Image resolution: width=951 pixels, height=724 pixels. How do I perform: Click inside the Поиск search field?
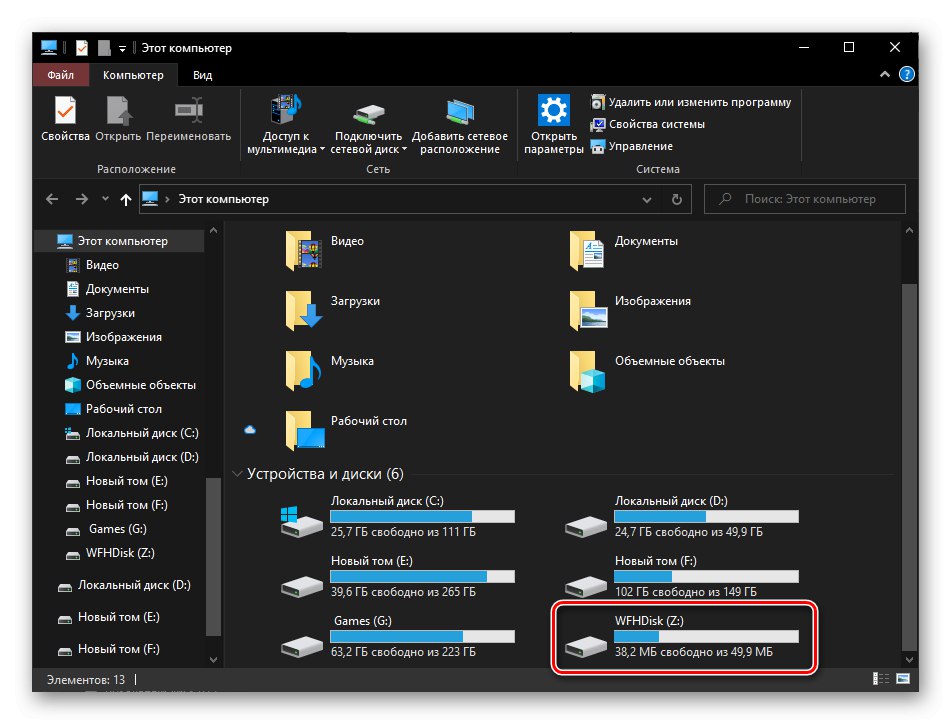pyautogui.click(x=805, y=199)
